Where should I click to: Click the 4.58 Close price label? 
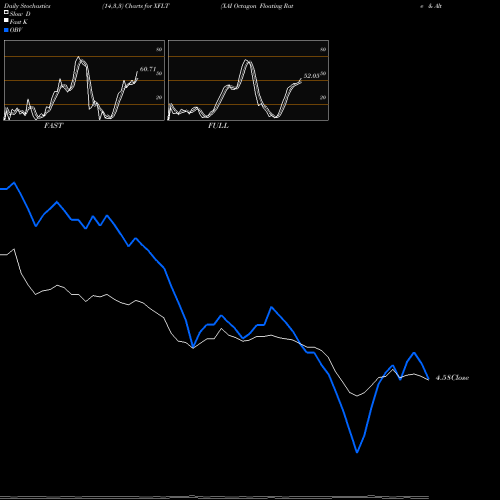point(452,378)
